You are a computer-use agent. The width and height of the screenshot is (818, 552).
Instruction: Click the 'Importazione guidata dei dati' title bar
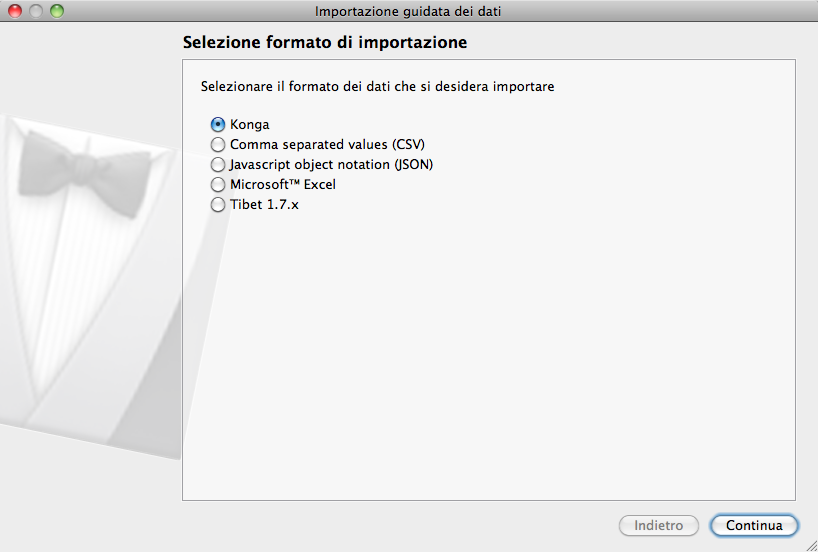click(408, 11)
